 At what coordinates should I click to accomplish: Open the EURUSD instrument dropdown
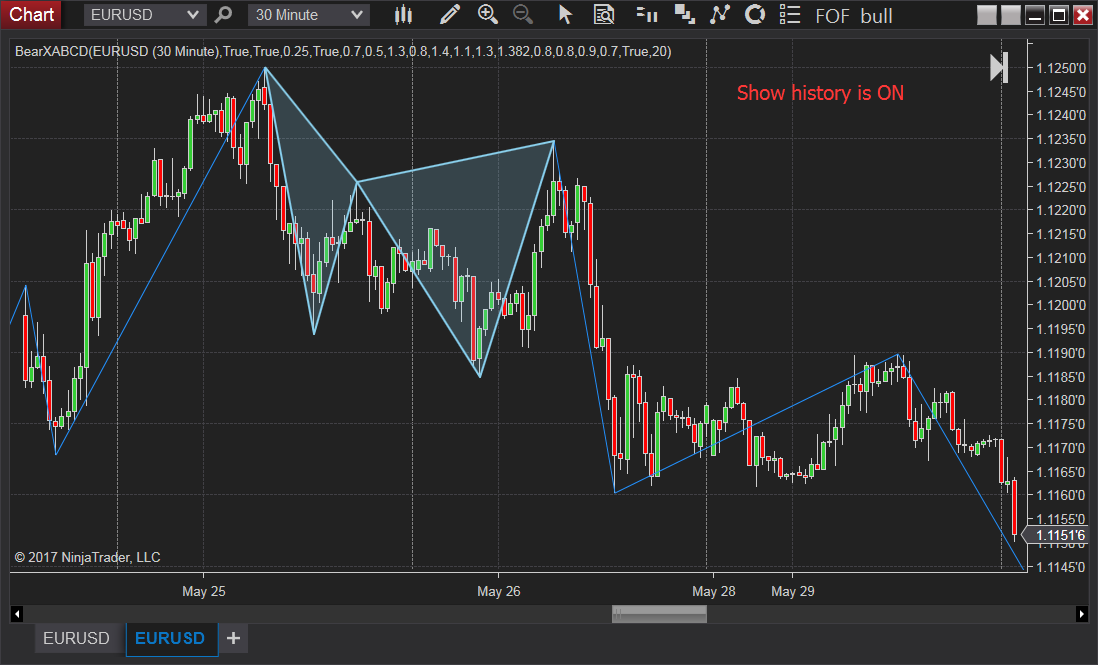point(143,15)
